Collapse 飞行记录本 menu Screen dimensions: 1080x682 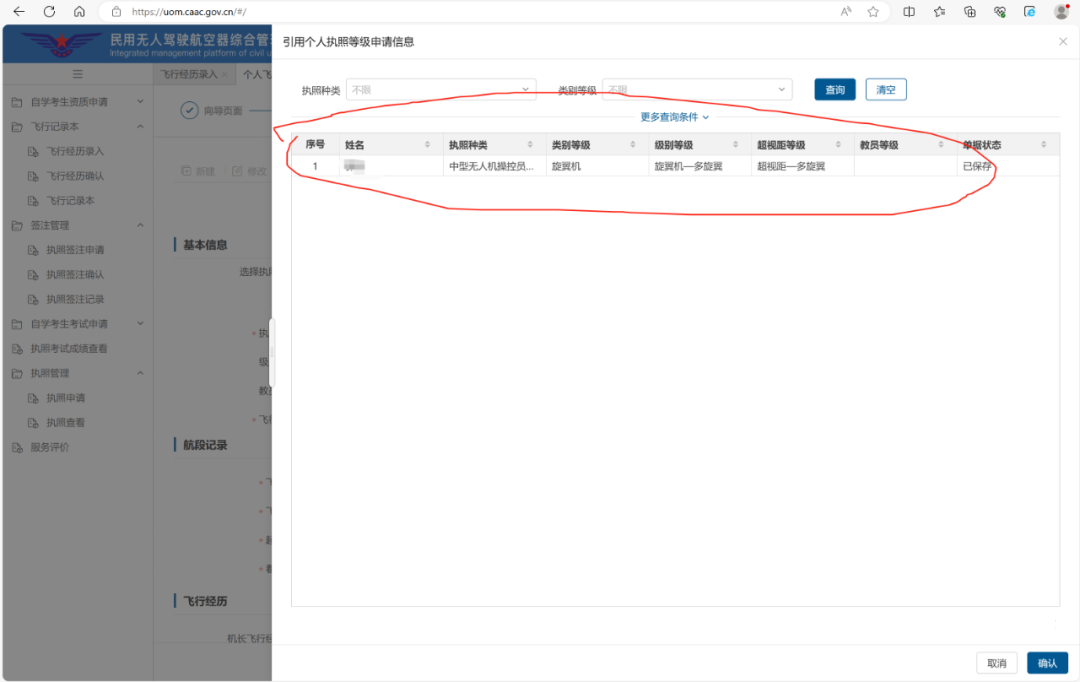[x=78, y=127]
